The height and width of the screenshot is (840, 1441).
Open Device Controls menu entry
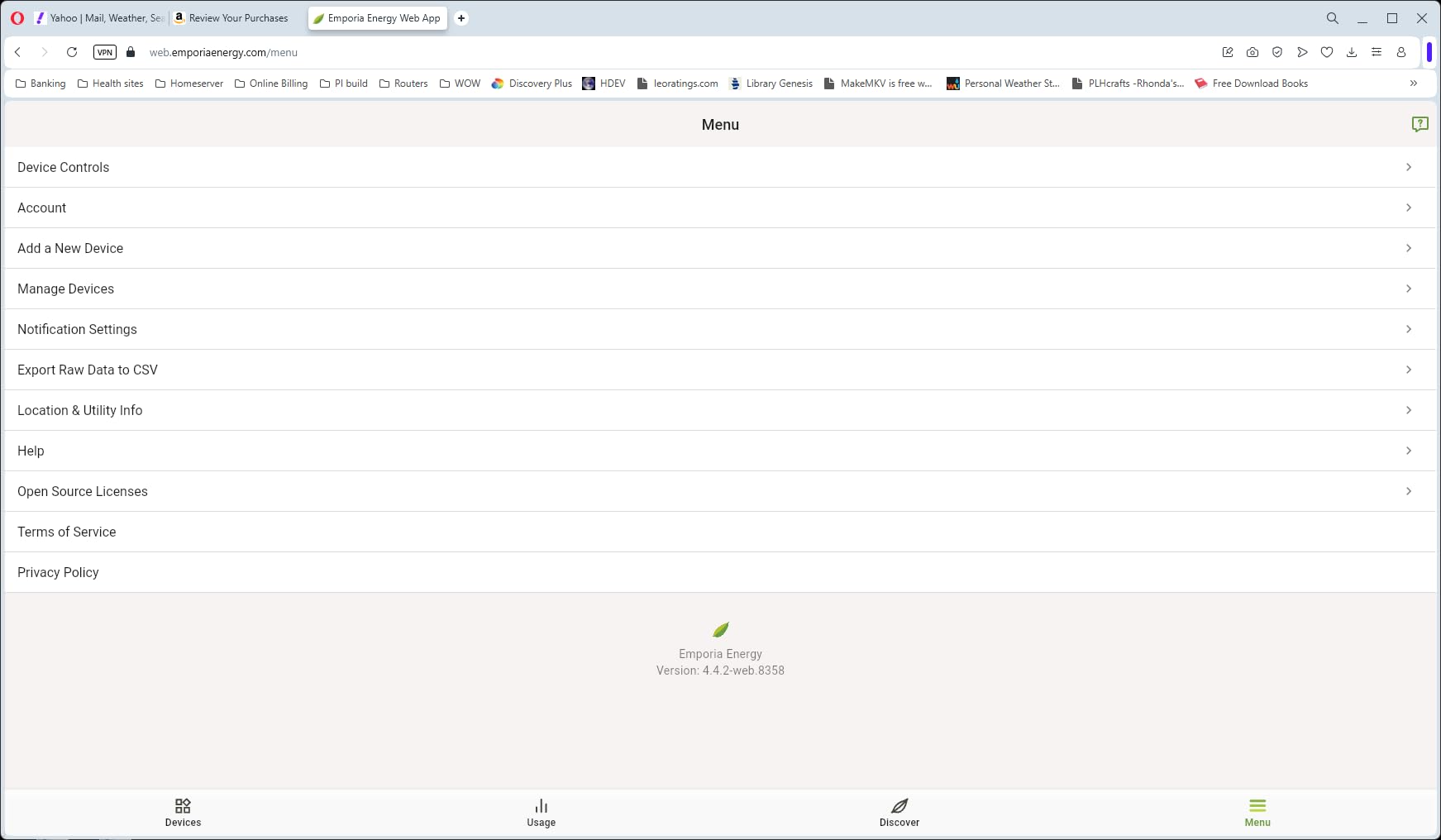pos(720,167)
